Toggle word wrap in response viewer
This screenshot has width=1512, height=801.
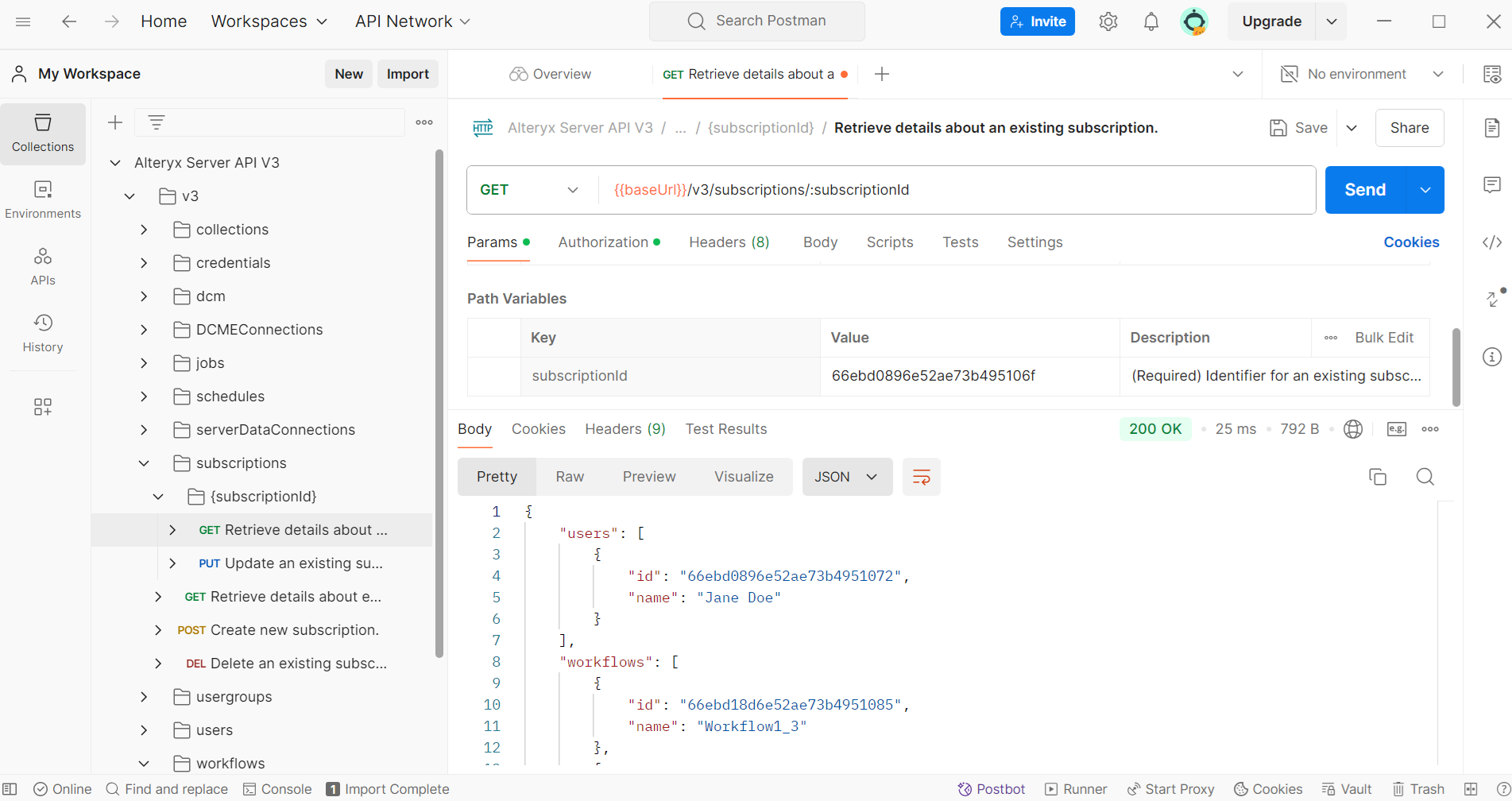pyautogui.click(x=921, y=477)
